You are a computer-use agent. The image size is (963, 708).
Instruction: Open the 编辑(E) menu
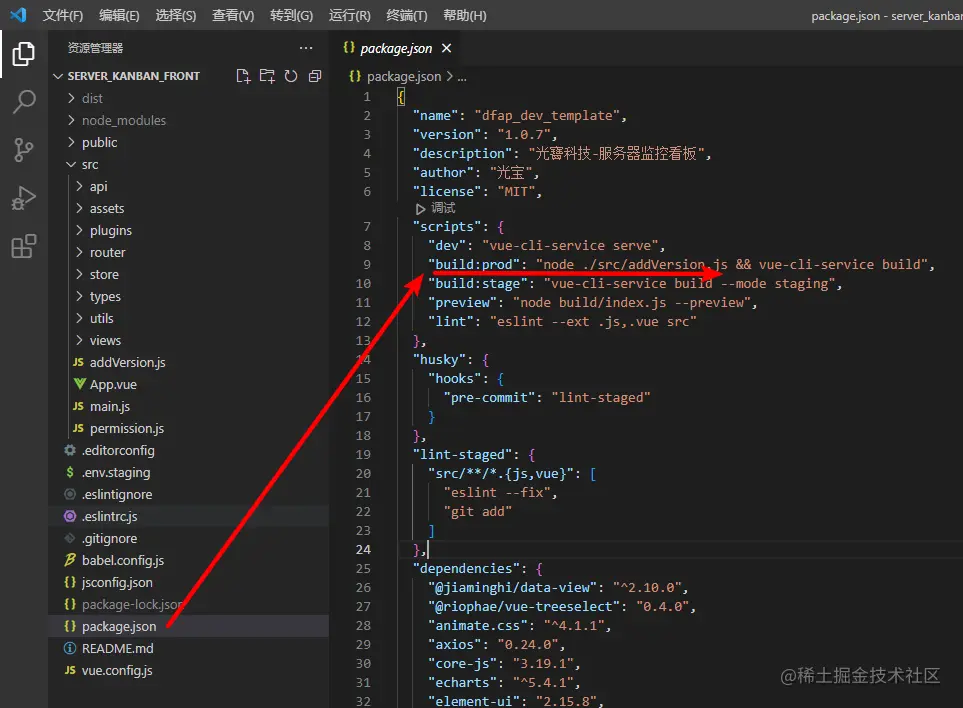click(x=119, y=15)
